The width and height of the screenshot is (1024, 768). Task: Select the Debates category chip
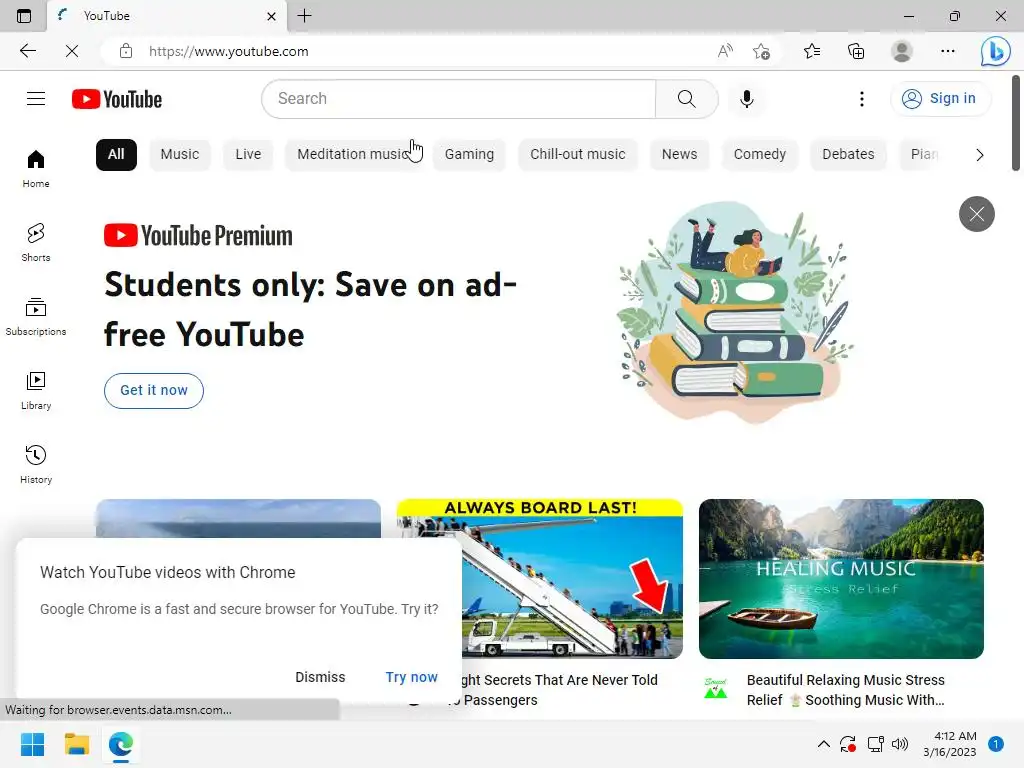pyautogui.click(x=848, y=154)
